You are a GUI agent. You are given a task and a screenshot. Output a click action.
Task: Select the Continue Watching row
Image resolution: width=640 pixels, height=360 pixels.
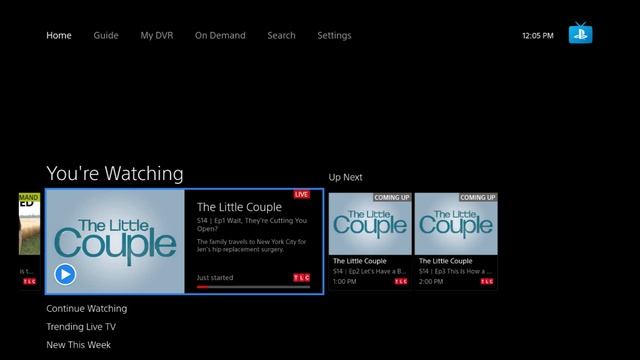pos(87,309)
